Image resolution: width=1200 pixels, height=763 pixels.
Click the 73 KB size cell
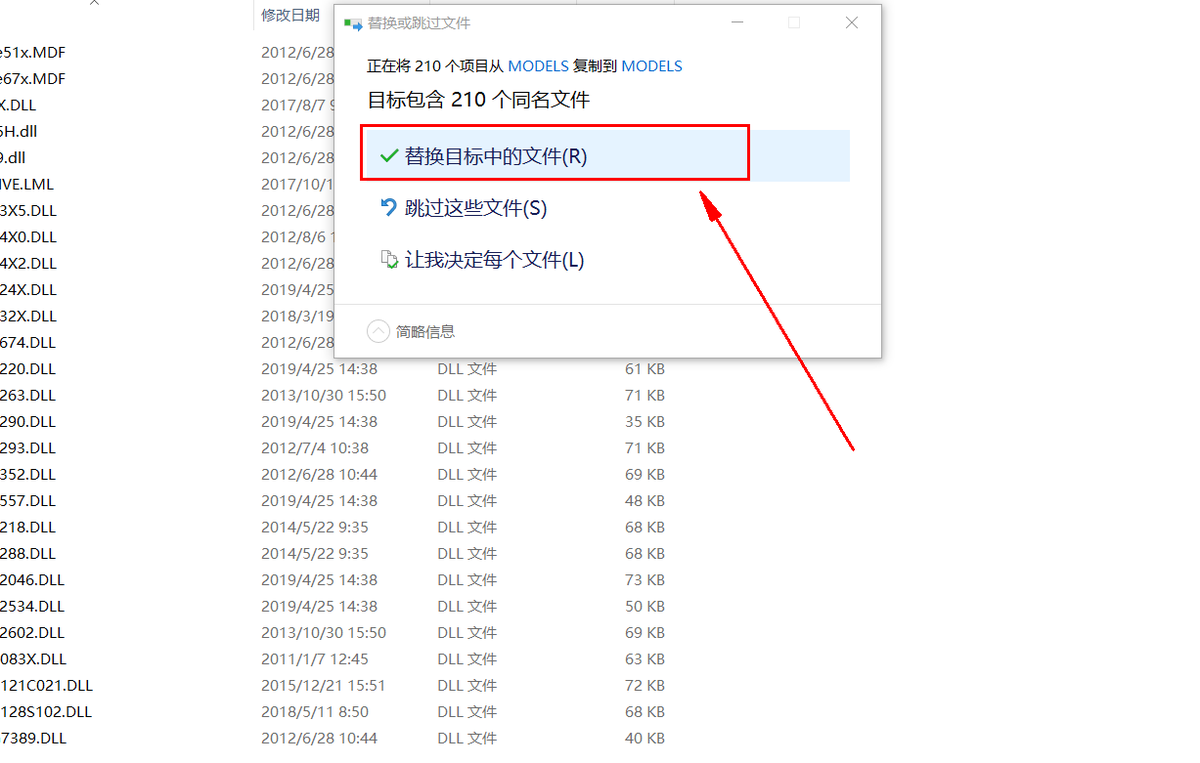click(x=645, y=580)
